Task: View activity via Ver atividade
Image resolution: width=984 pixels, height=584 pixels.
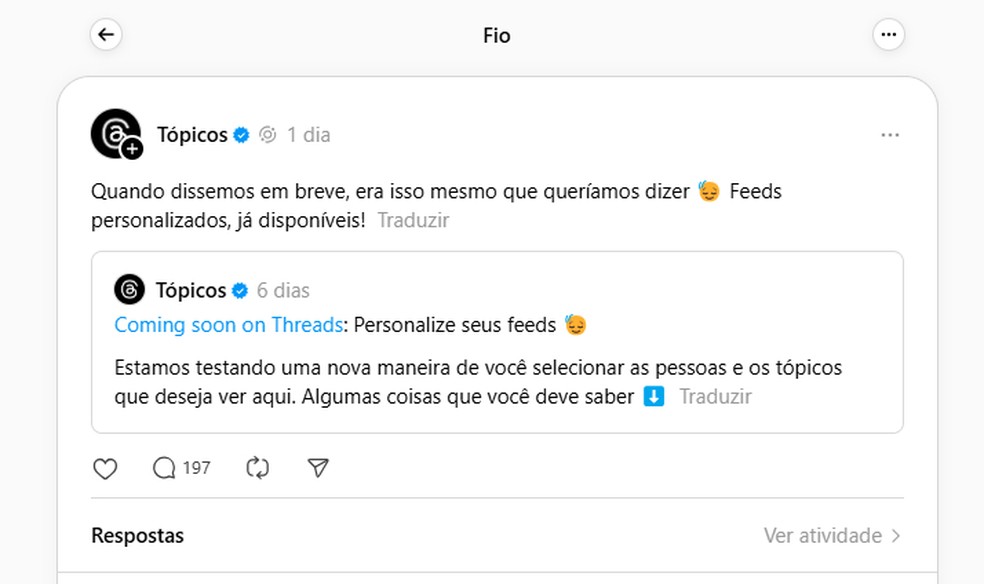Action: click(x=822, y=535)
